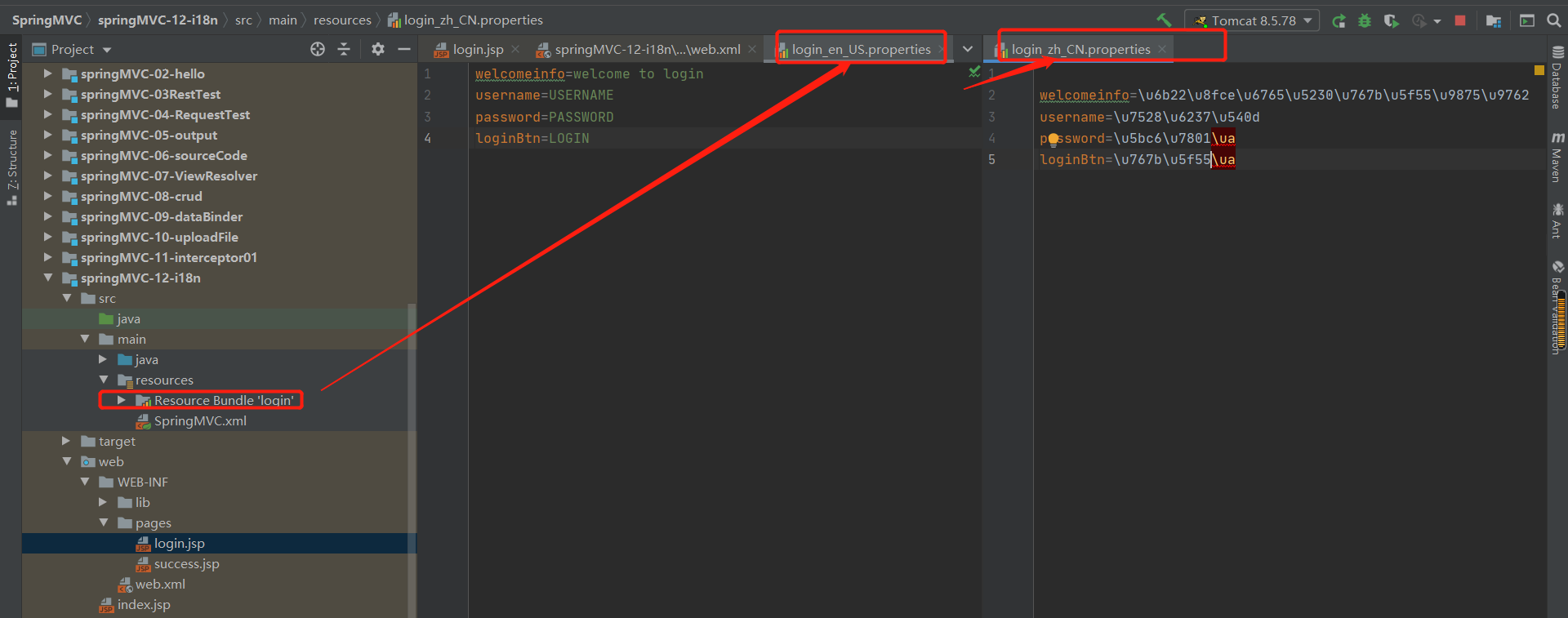Screen dimensions: 1568x618
Task: Click springMVC-12-i18n breadcrumb
Action: [x=158, y=20]
